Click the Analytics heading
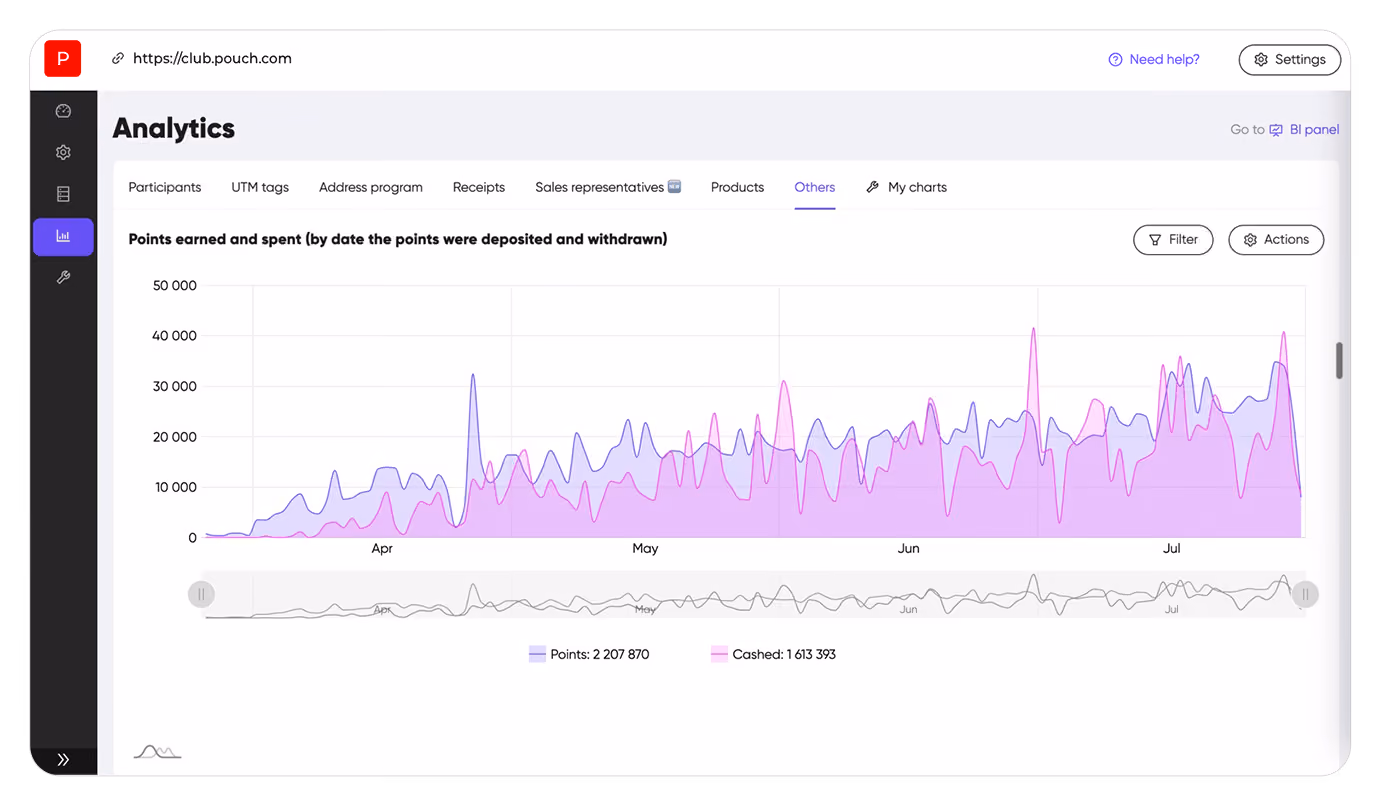This screenshot has height=810, width=1380. click(174, 129)
